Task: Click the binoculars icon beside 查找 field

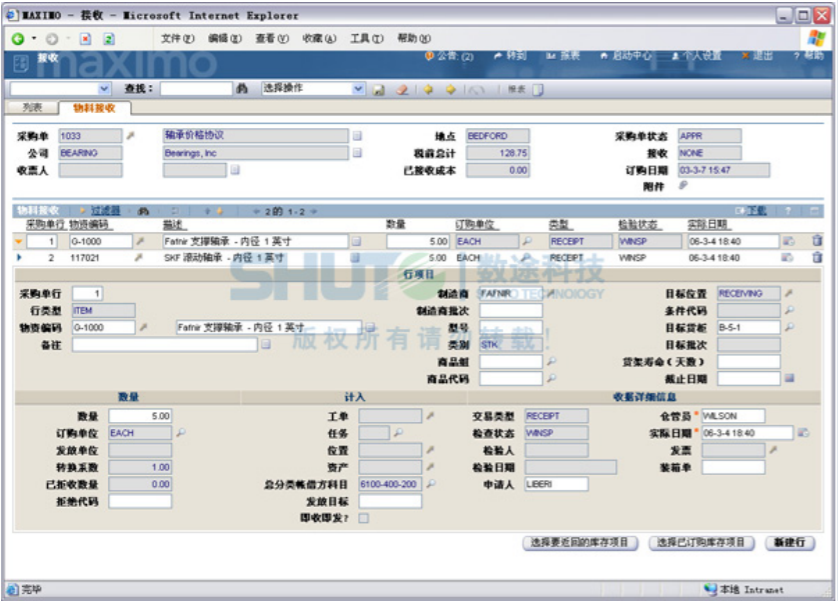Action: pos(242,89)
